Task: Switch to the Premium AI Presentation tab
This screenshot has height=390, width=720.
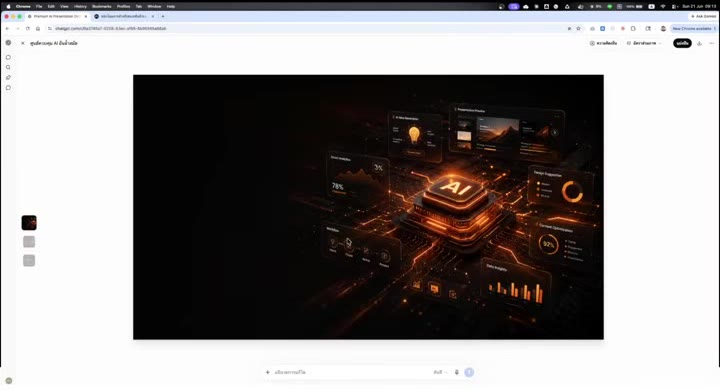Action: (57, 16)
